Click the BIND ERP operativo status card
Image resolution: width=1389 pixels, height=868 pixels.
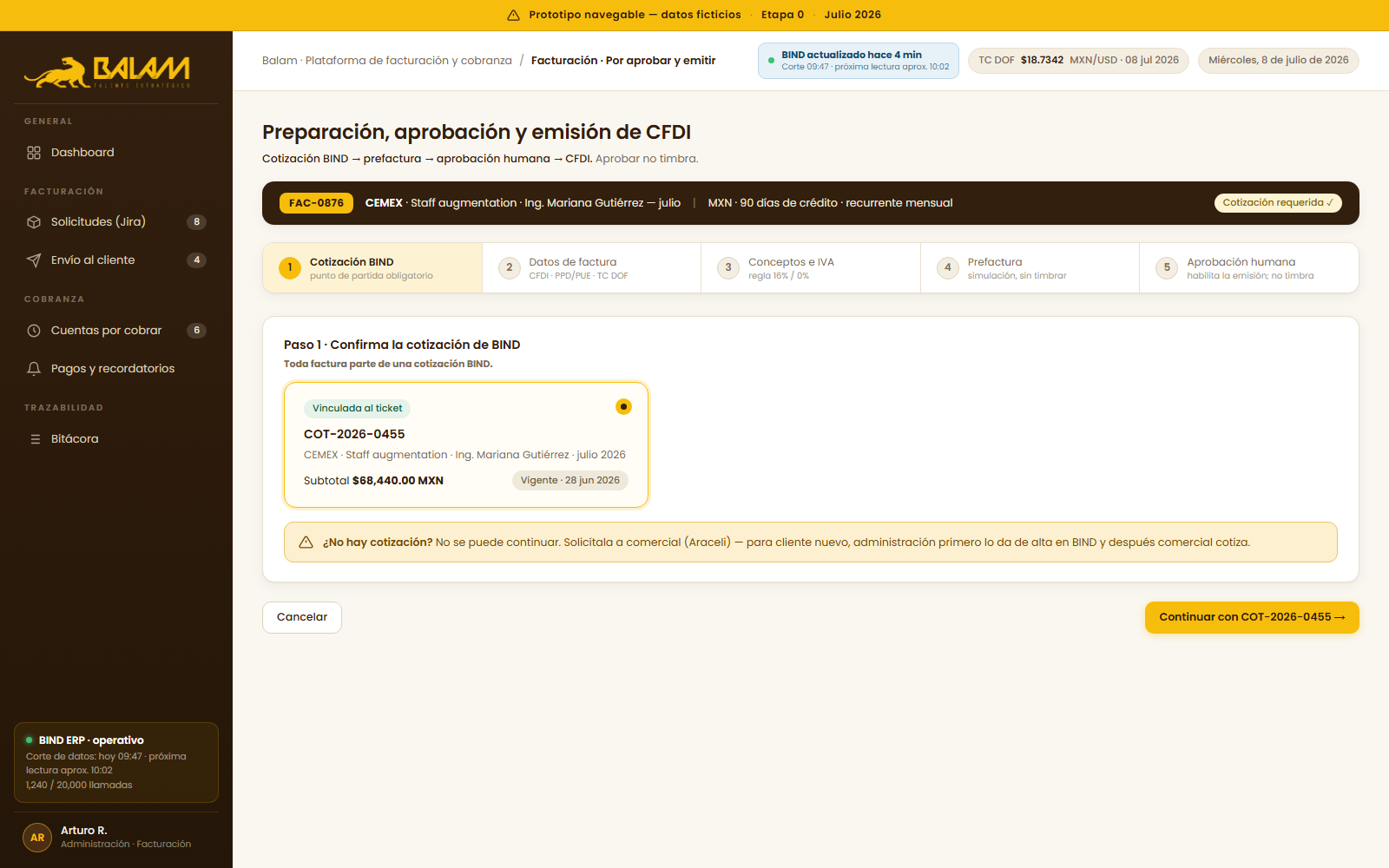coord(116,762)
